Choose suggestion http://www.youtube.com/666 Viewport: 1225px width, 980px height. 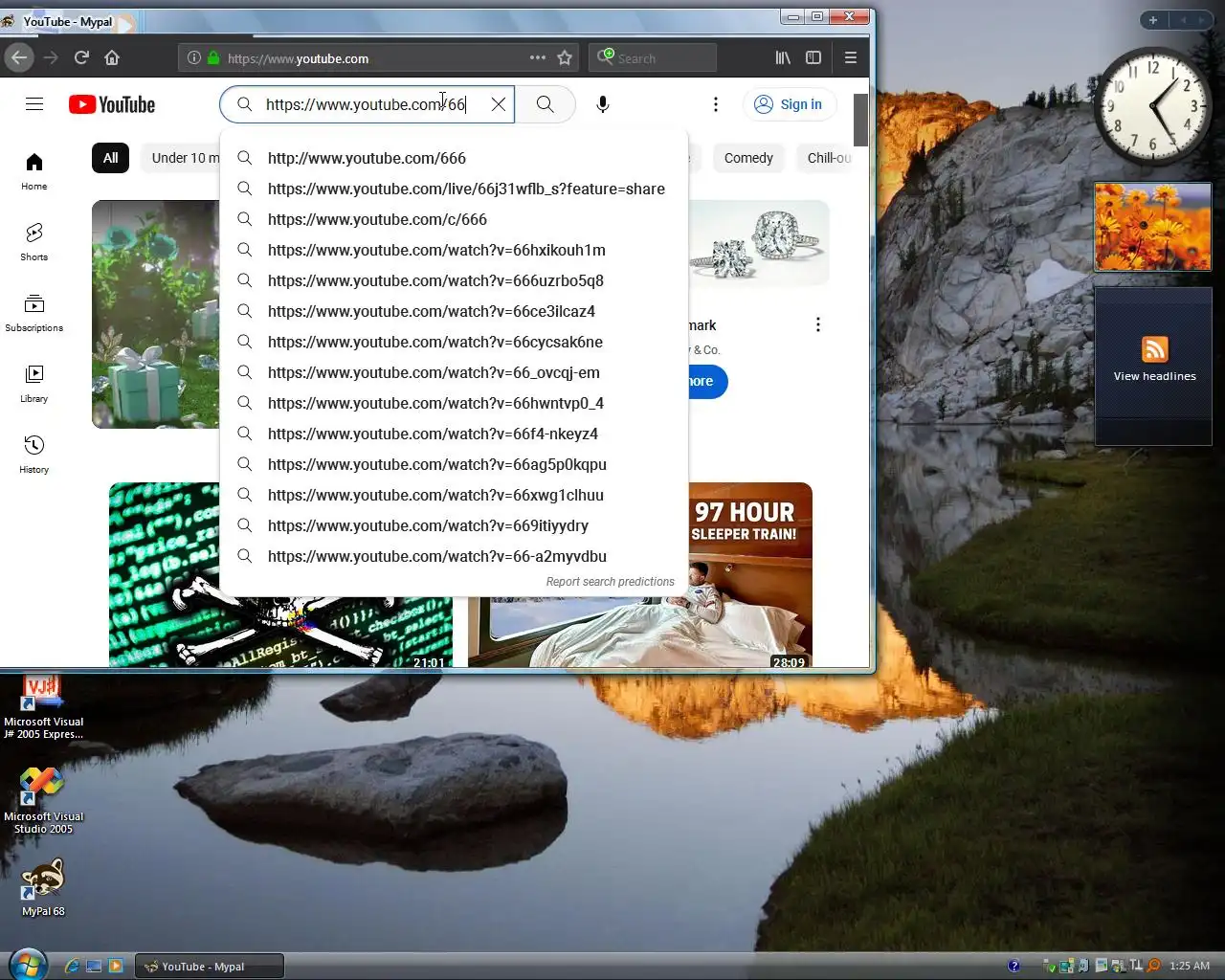point(454,158)
